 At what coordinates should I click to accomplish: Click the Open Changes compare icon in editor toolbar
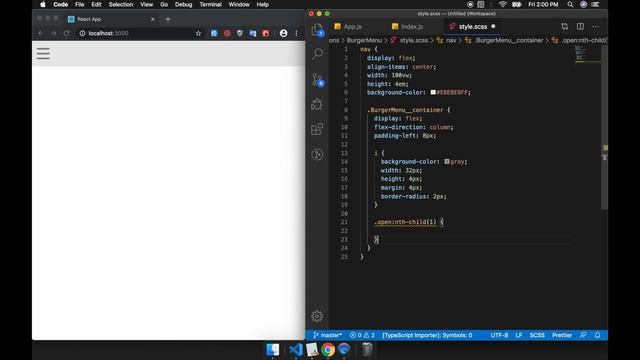(564, 27)
